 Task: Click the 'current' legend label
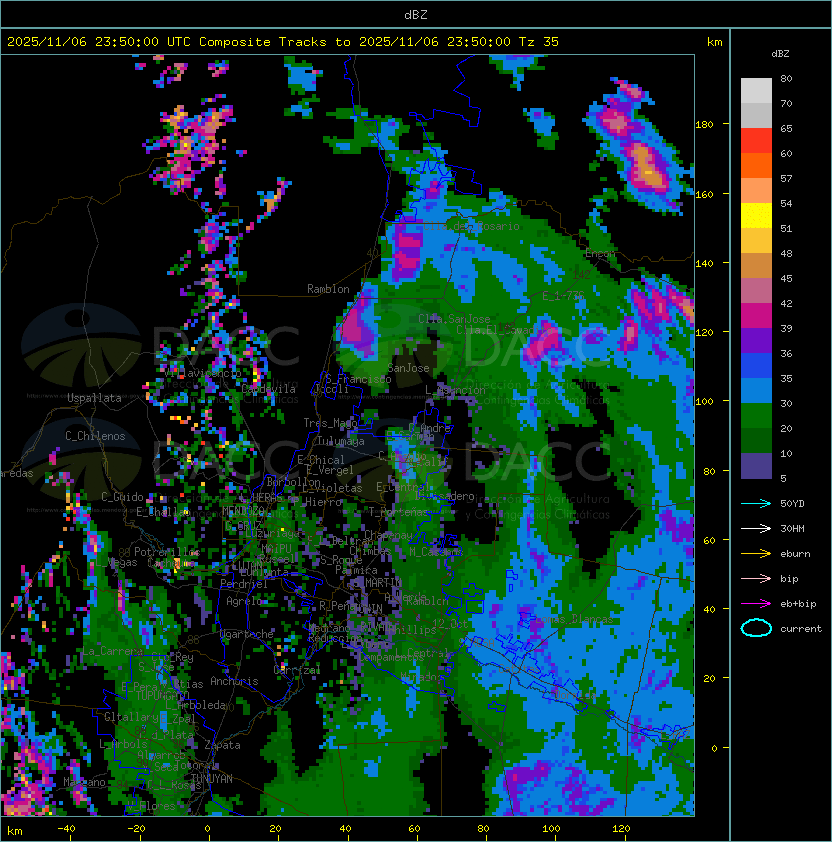(801, 629)
